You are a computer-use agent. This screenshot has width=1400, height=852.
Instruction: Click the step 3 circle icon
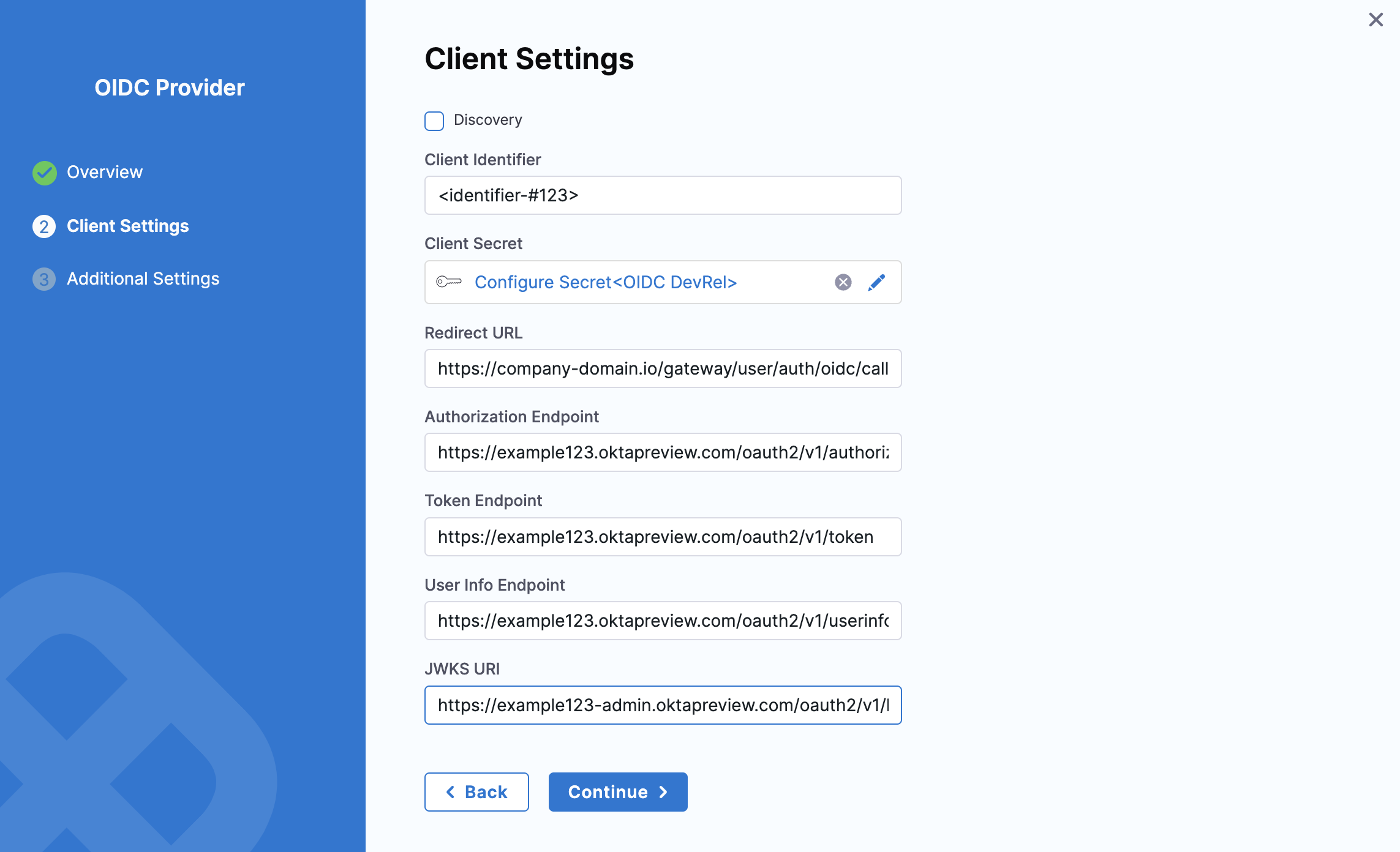tap(44, 279)
